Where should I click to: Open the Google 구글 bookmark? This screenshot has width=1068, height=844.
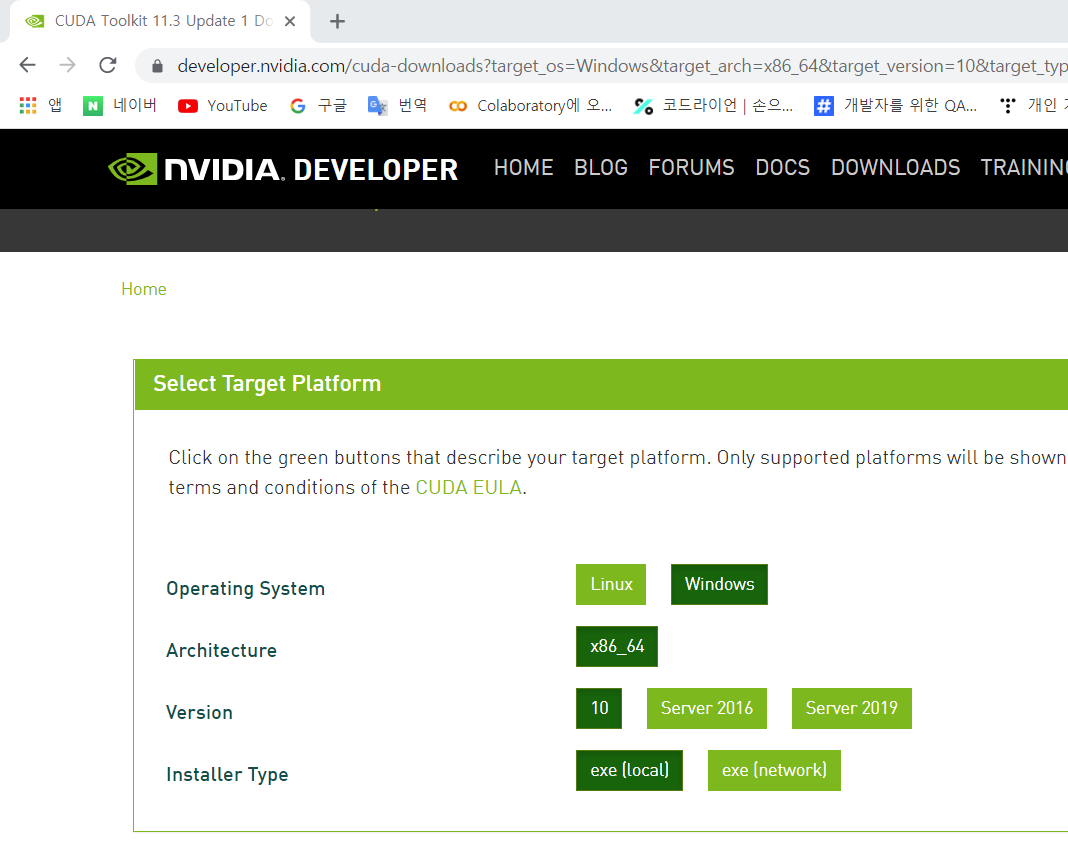318,106
